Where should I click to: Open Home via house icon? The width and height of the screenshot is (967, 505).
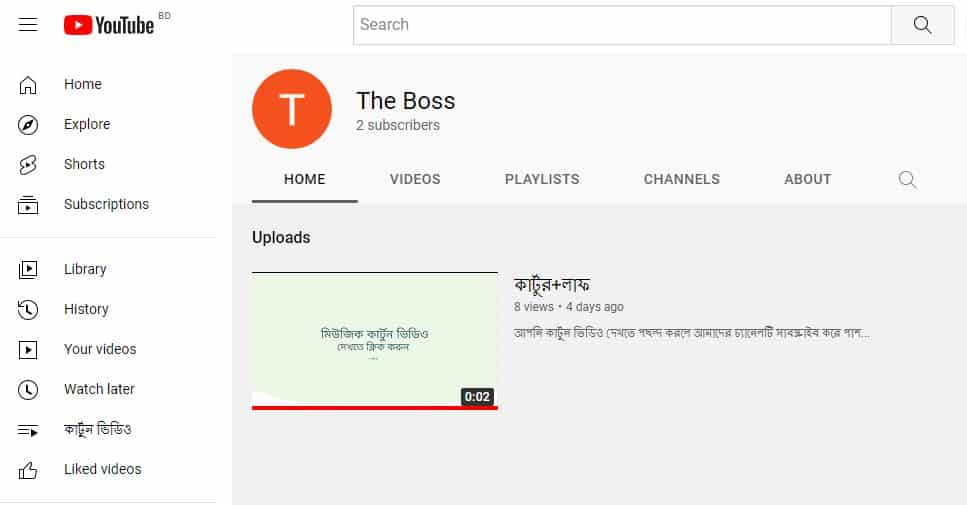pos(28,84)
